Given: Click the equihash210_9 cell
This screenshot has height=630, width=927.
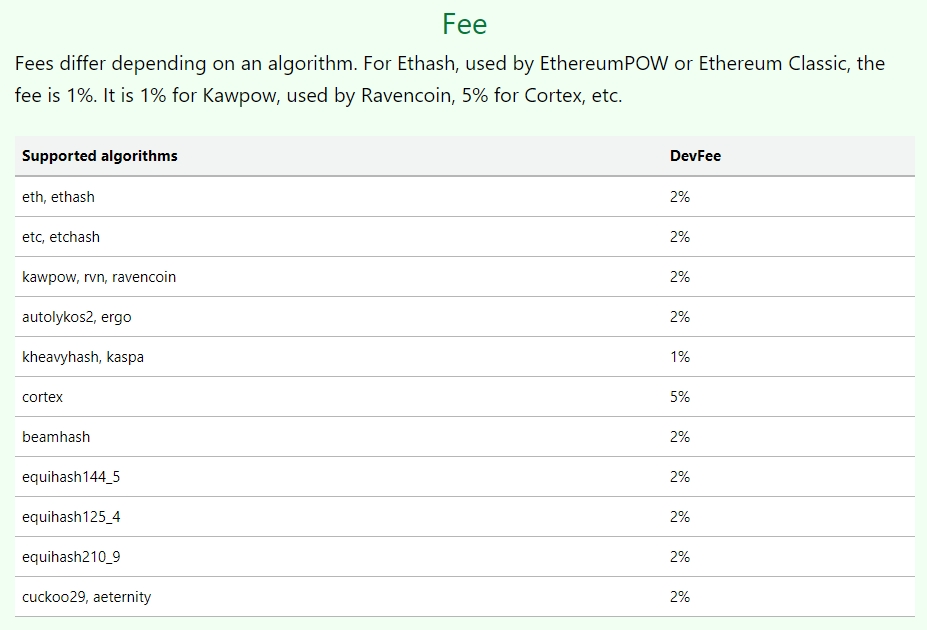Looking at the screenshot, I should [x=71, y=557].
